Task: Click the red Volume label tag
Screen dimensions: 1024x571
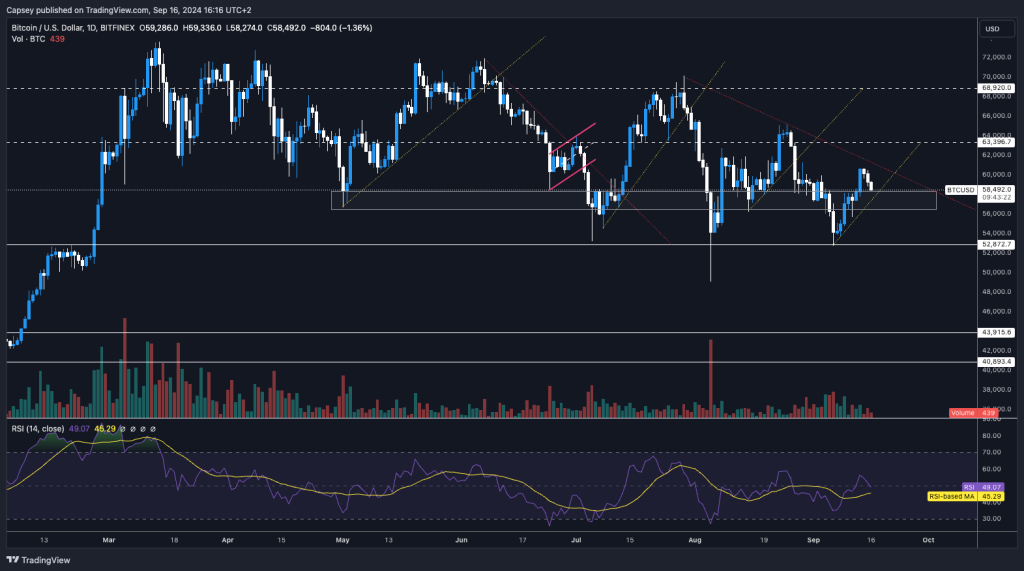Action: coord(960,413)
